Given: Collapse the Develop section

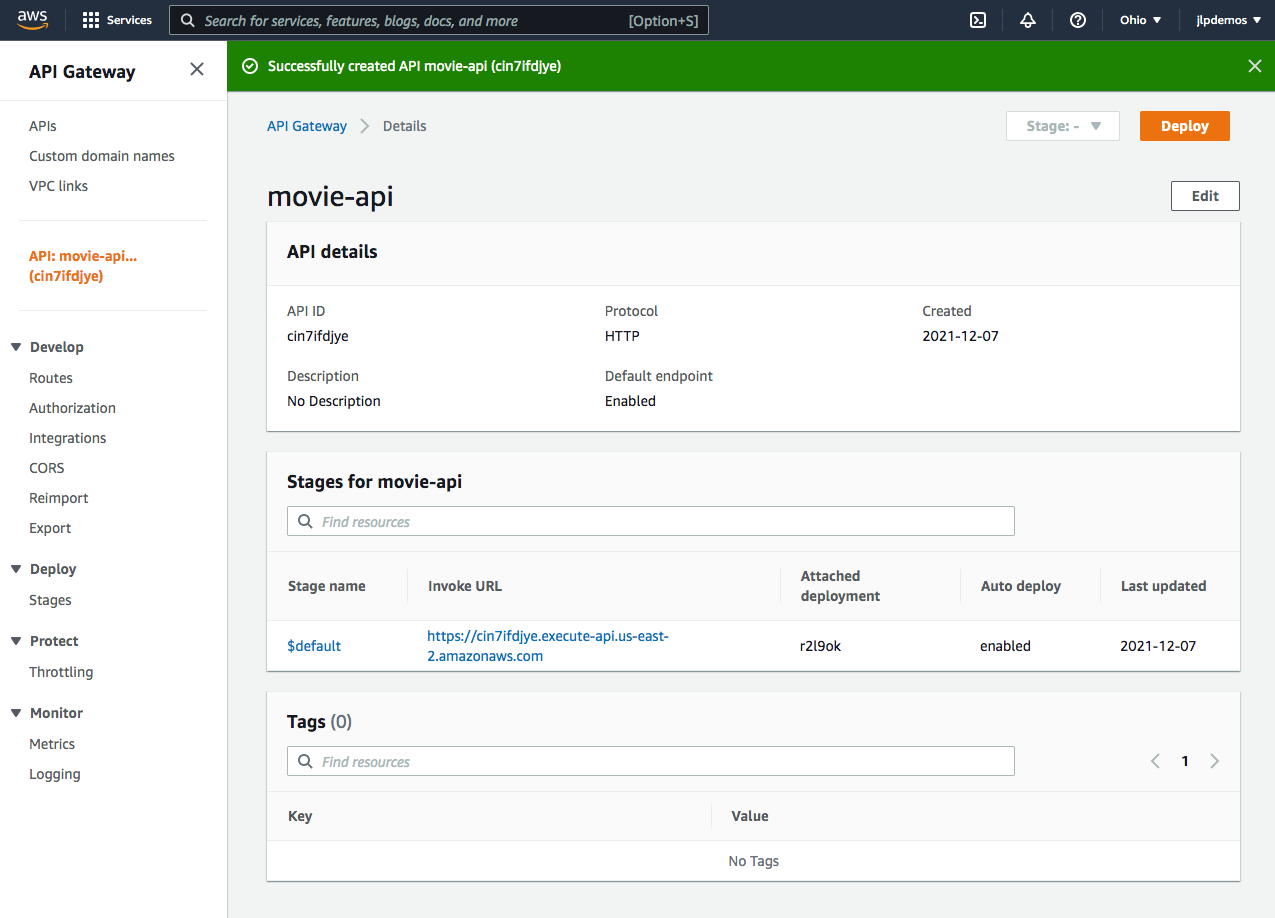Looking at the screenshot, I should [16, 347].
